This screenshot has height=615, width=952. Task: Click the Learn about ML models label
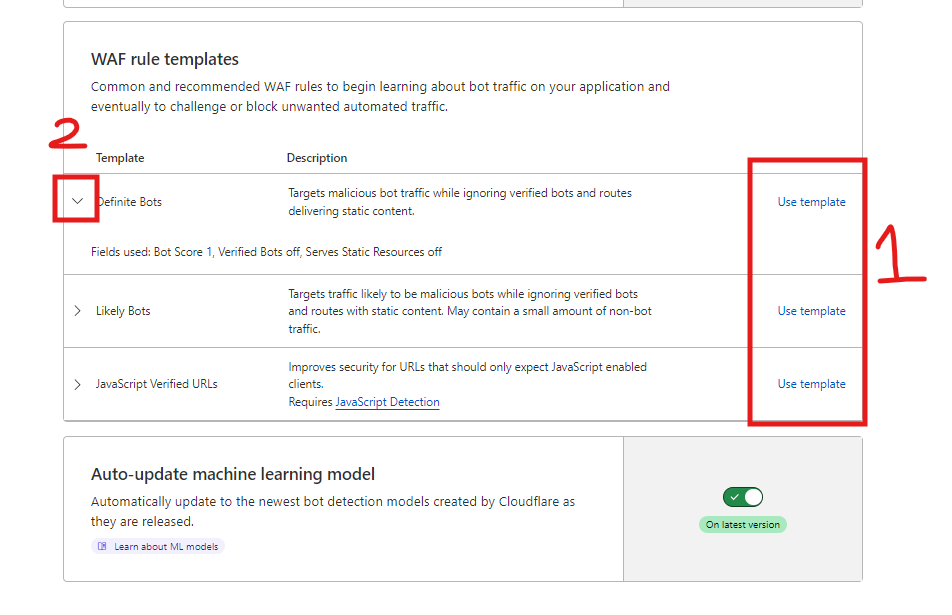coord(166,547)
